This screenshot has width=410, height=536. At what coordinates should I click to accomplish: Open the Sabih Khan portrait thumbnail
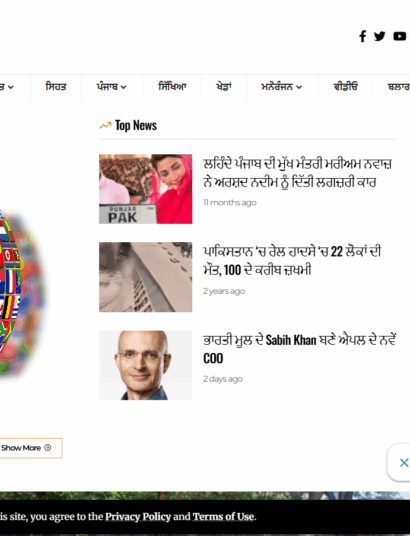[x=146, y=365]
